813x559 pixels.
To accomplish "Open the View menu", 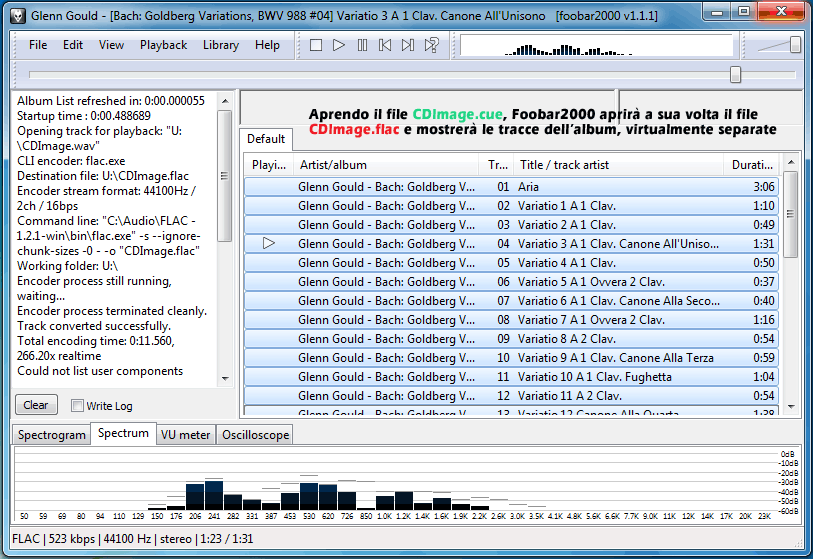I will click(x=111, y=45).
